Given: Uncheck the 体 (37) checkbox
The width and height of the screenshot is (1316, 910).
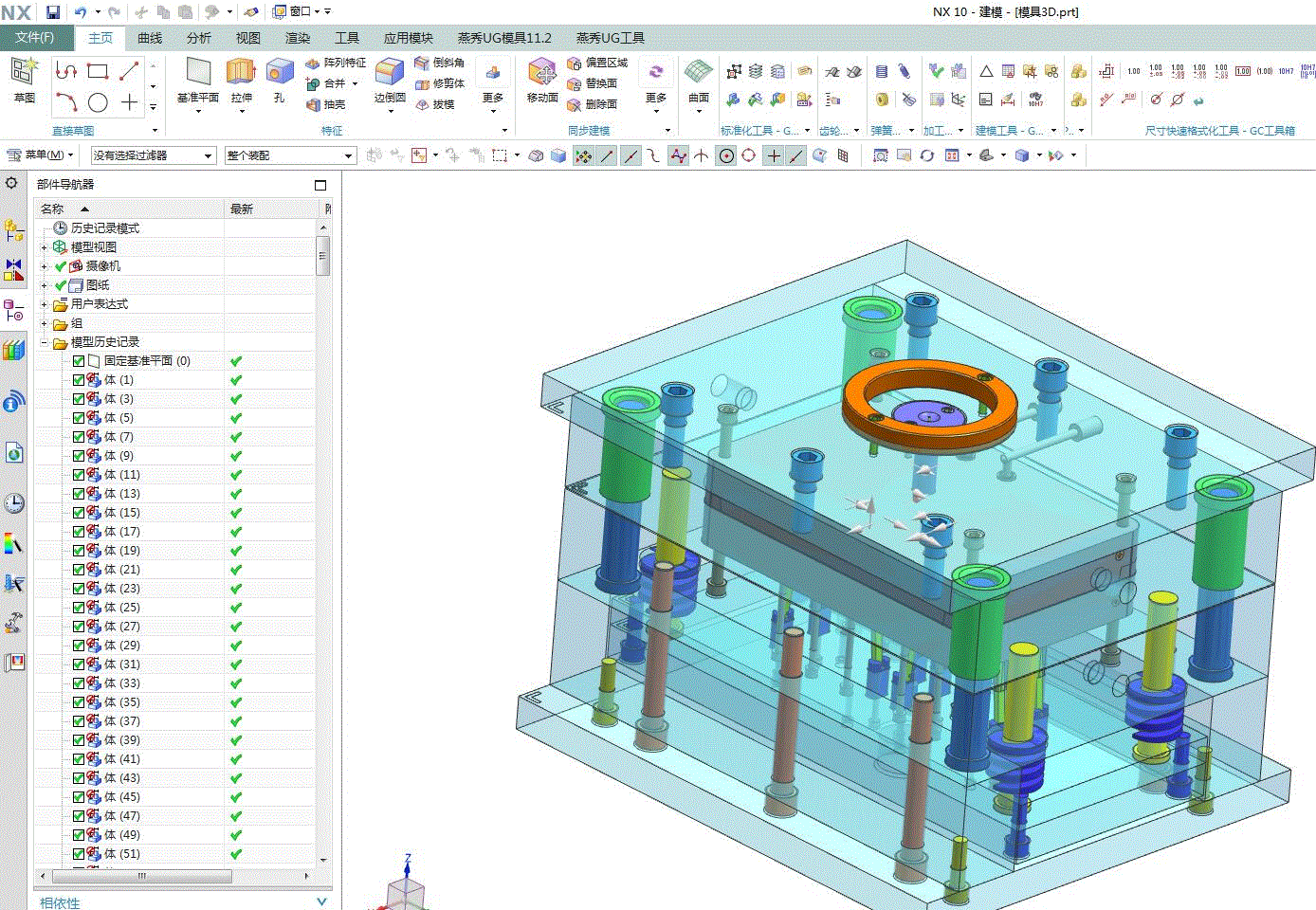Looking at the screenshot, I should click(x=79, y=721).
